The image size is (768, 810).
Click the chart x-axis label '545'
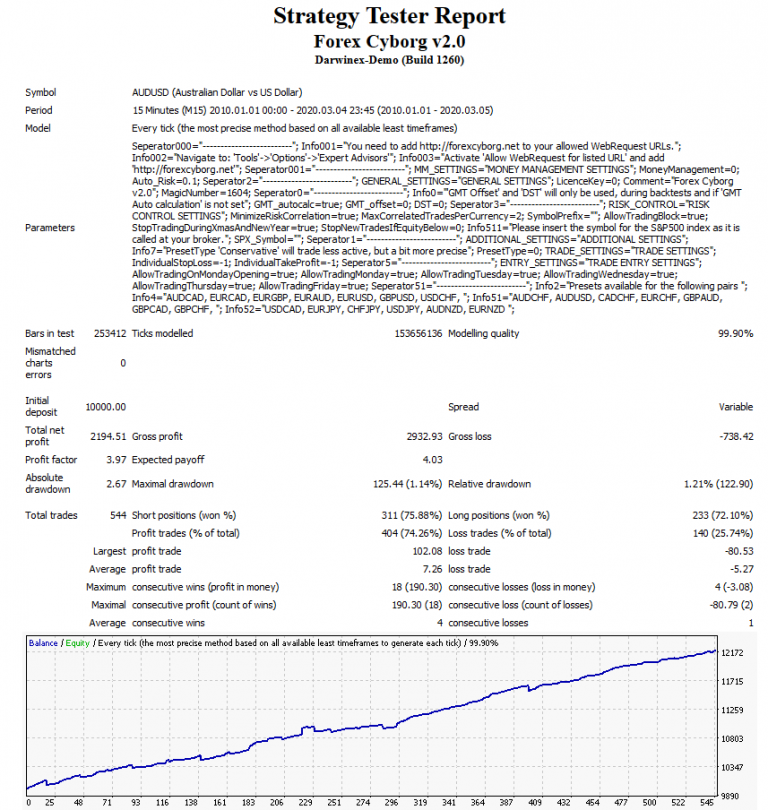point(707,803)
